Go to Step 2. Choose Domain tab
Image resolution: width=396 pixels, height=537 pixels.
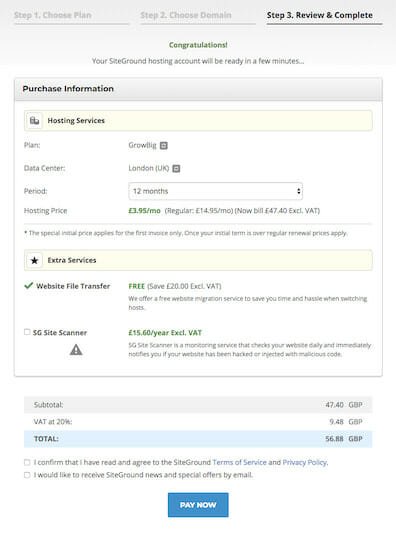(186, 15)
